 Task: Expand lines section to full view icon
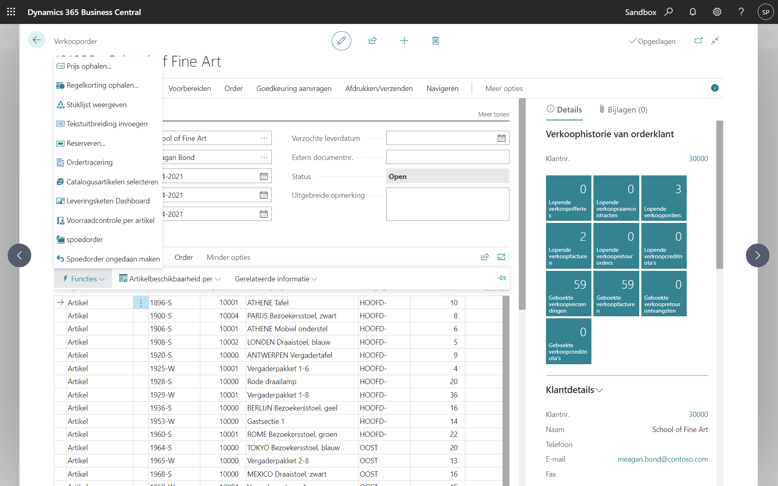501,257
